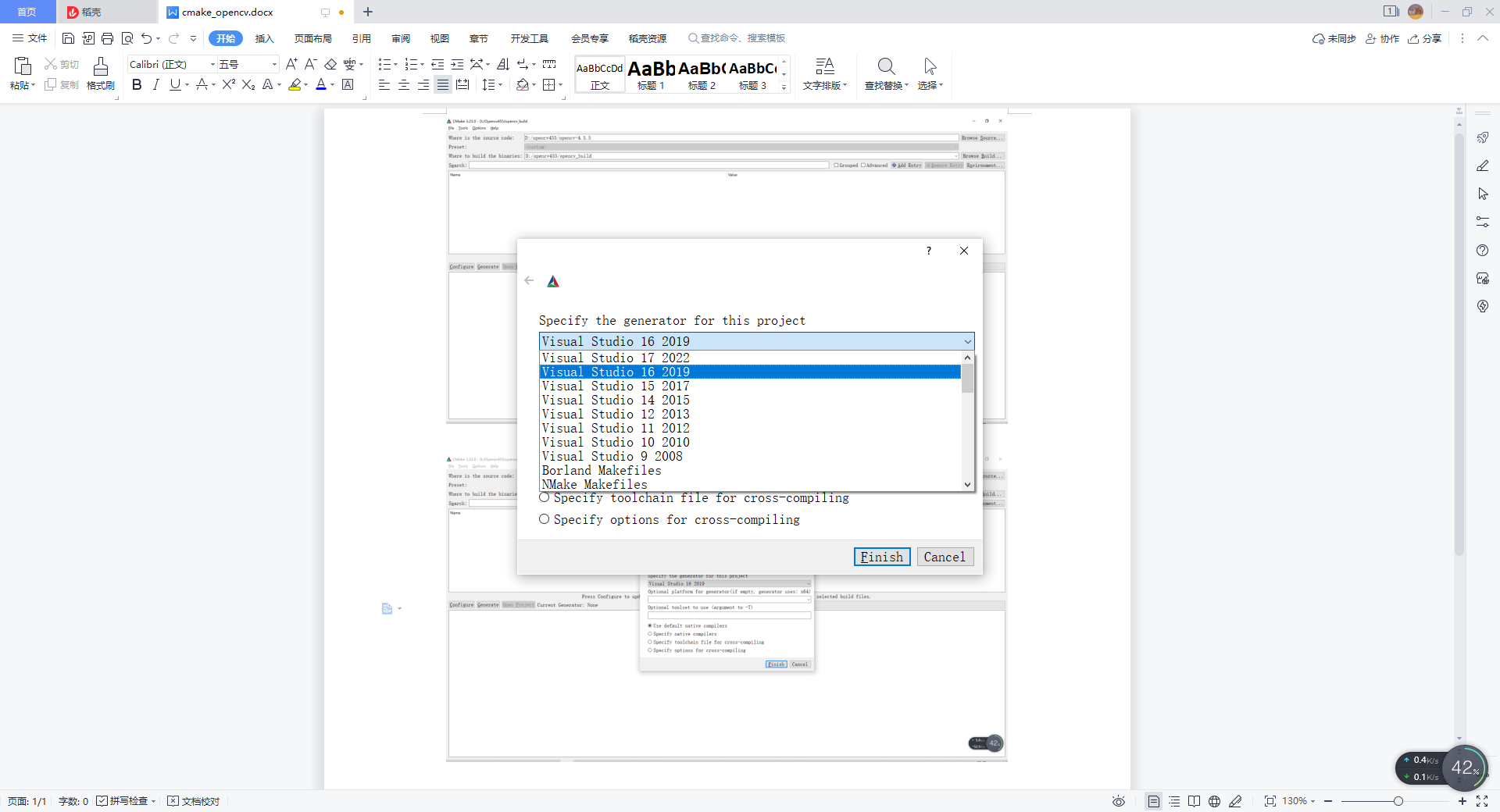Screen dimensions: 1500x812
Task: Expand the Font Color dropdown arrow
Action: point(332,84)
